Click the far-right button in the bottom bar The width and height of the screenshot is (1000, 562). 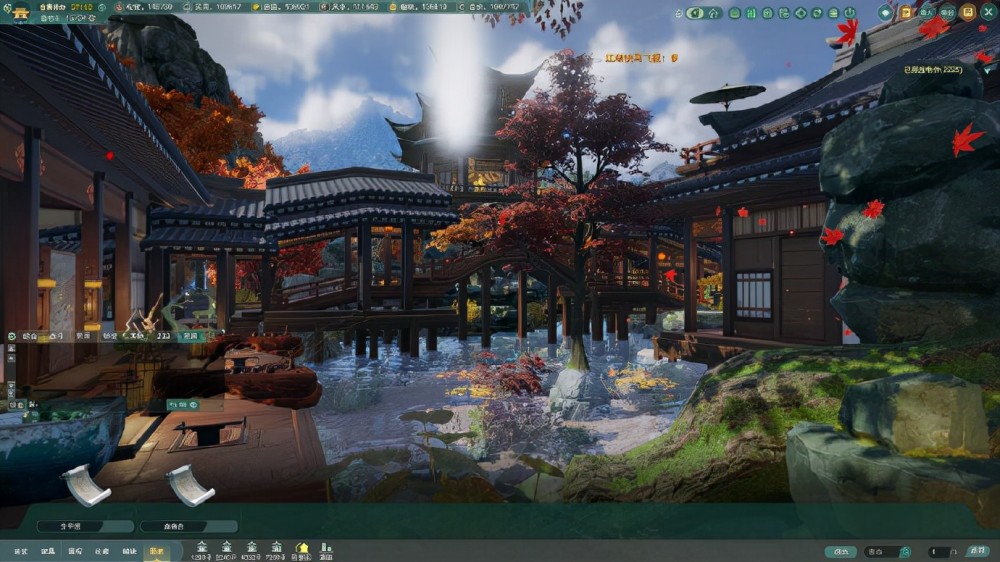(978, 551)
